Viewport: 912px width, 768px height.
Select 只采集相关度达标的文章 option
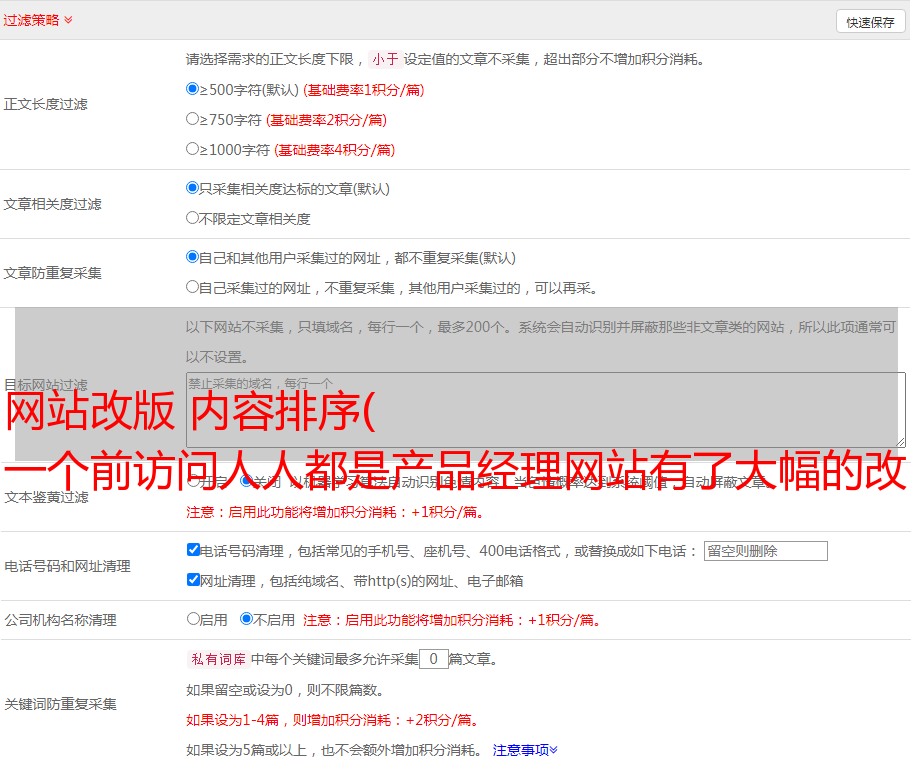[x=193, y=188]
